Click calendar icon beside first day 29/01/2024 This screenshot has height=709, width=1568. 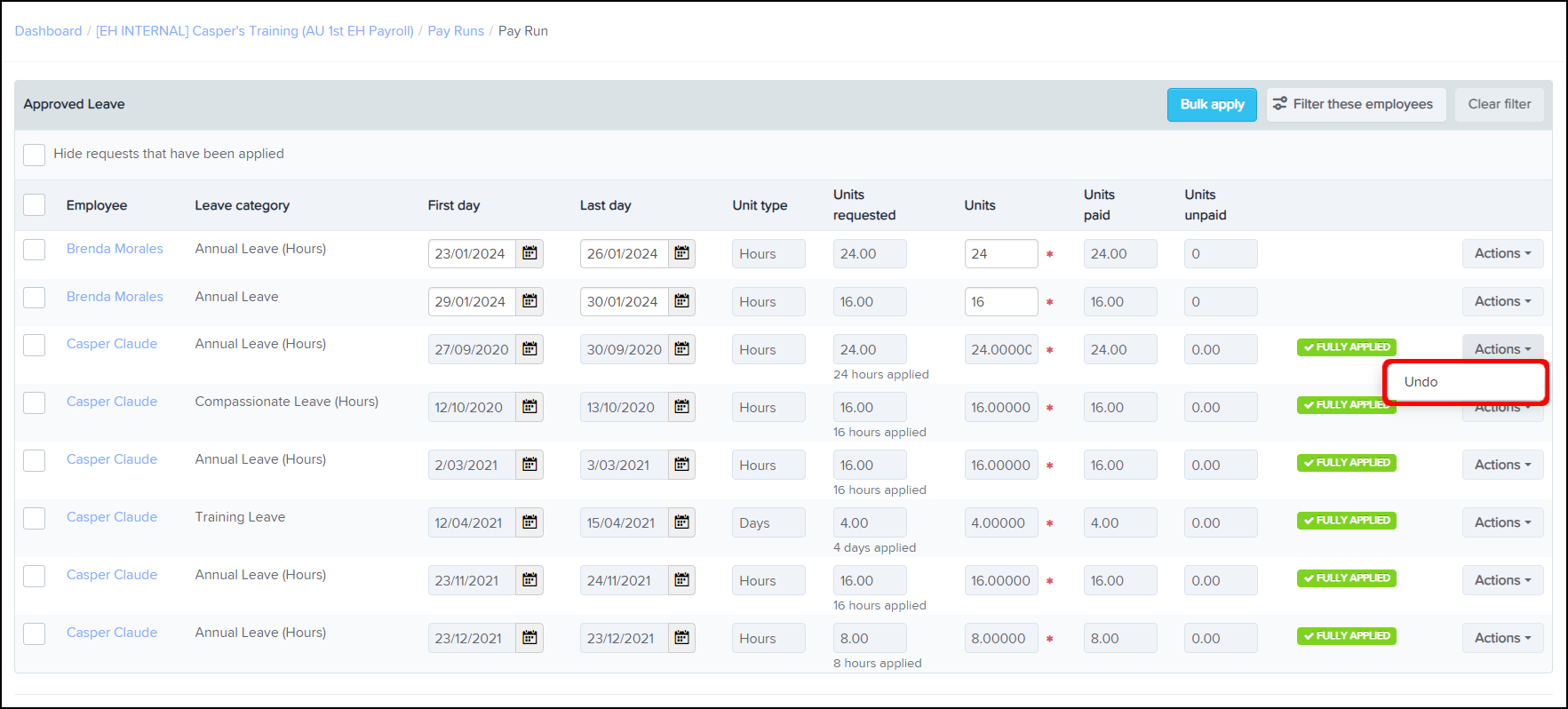(529, 301)
